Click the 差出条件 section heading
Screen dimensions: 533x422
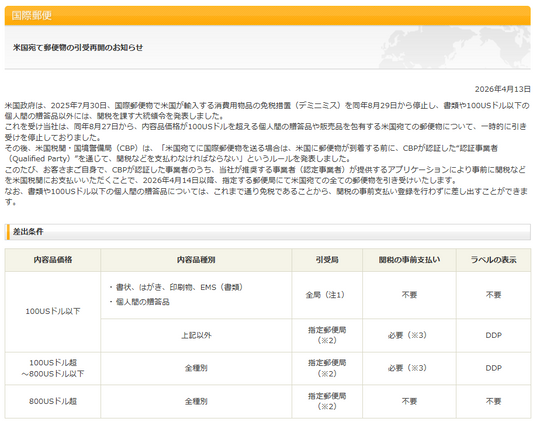pyautogui.click(x=28, y=232)
